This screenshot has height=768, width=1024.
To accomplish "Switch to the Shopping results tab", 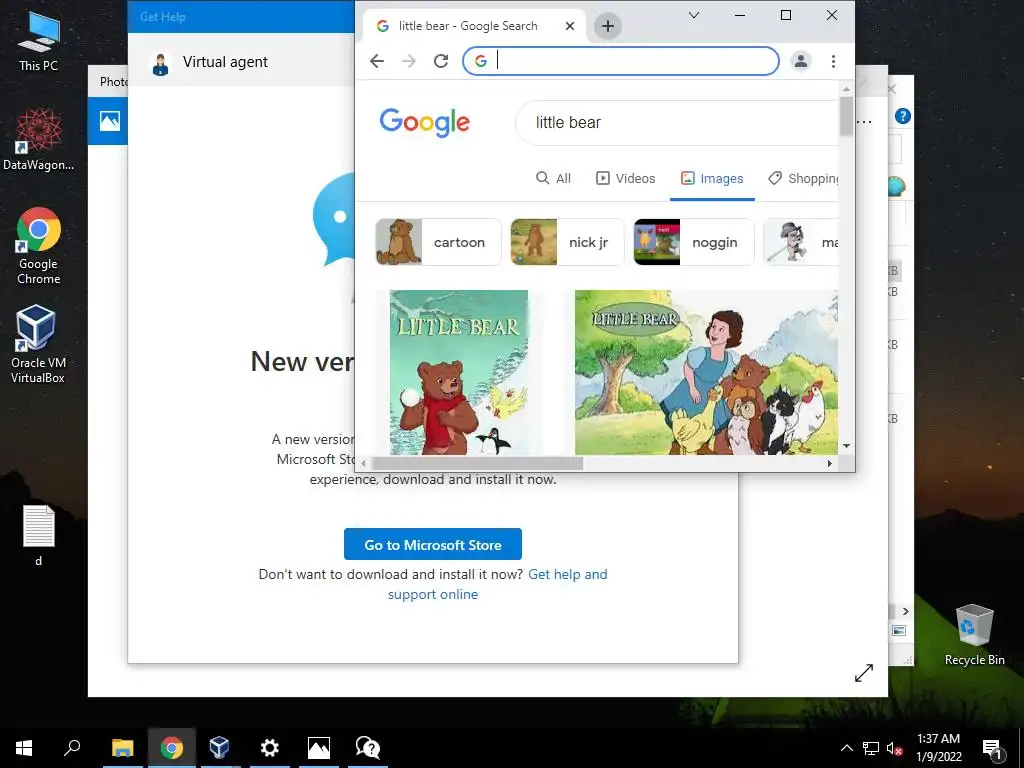I will click(x=803, y=178).
